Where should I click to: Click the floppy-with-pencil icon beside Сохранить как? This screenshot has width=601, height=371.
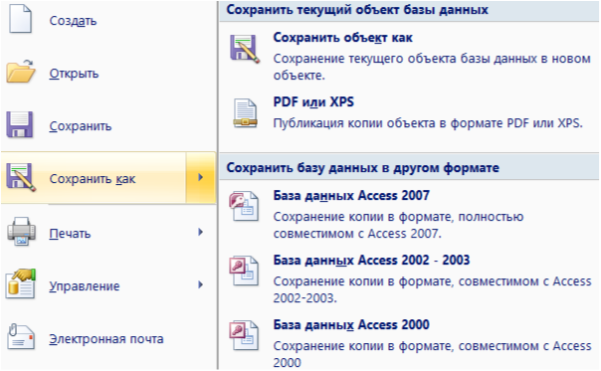coord(21,177)
